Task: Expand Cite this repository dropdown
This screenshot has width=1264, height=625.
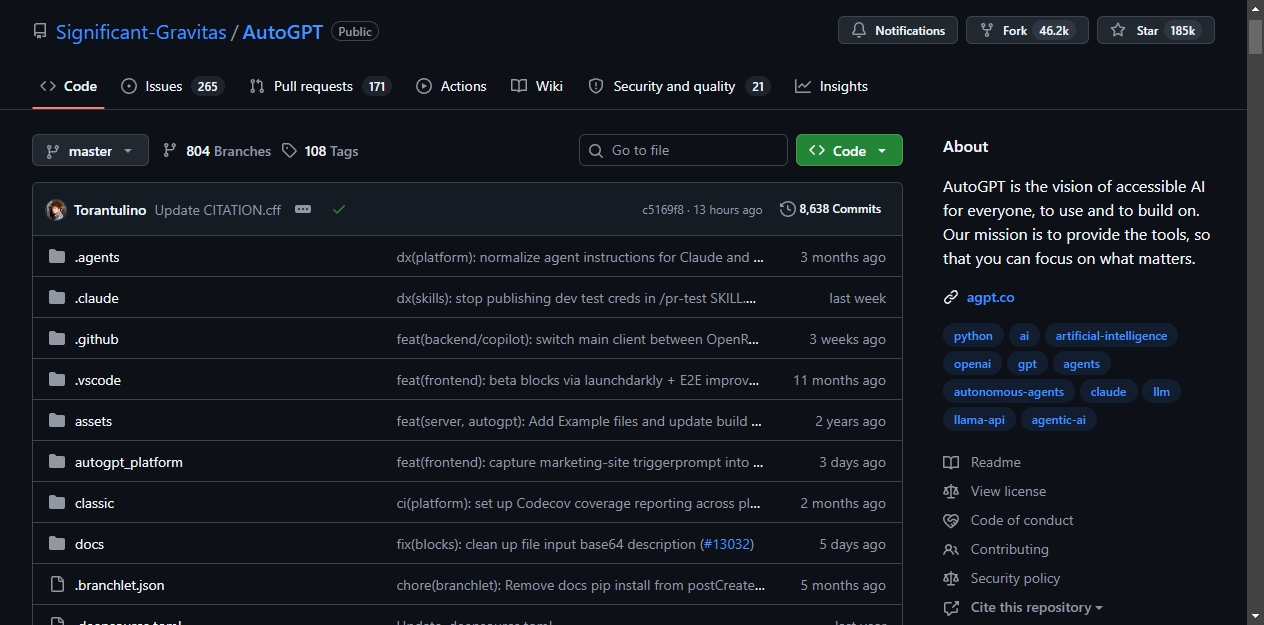Action: [1036, 607]
